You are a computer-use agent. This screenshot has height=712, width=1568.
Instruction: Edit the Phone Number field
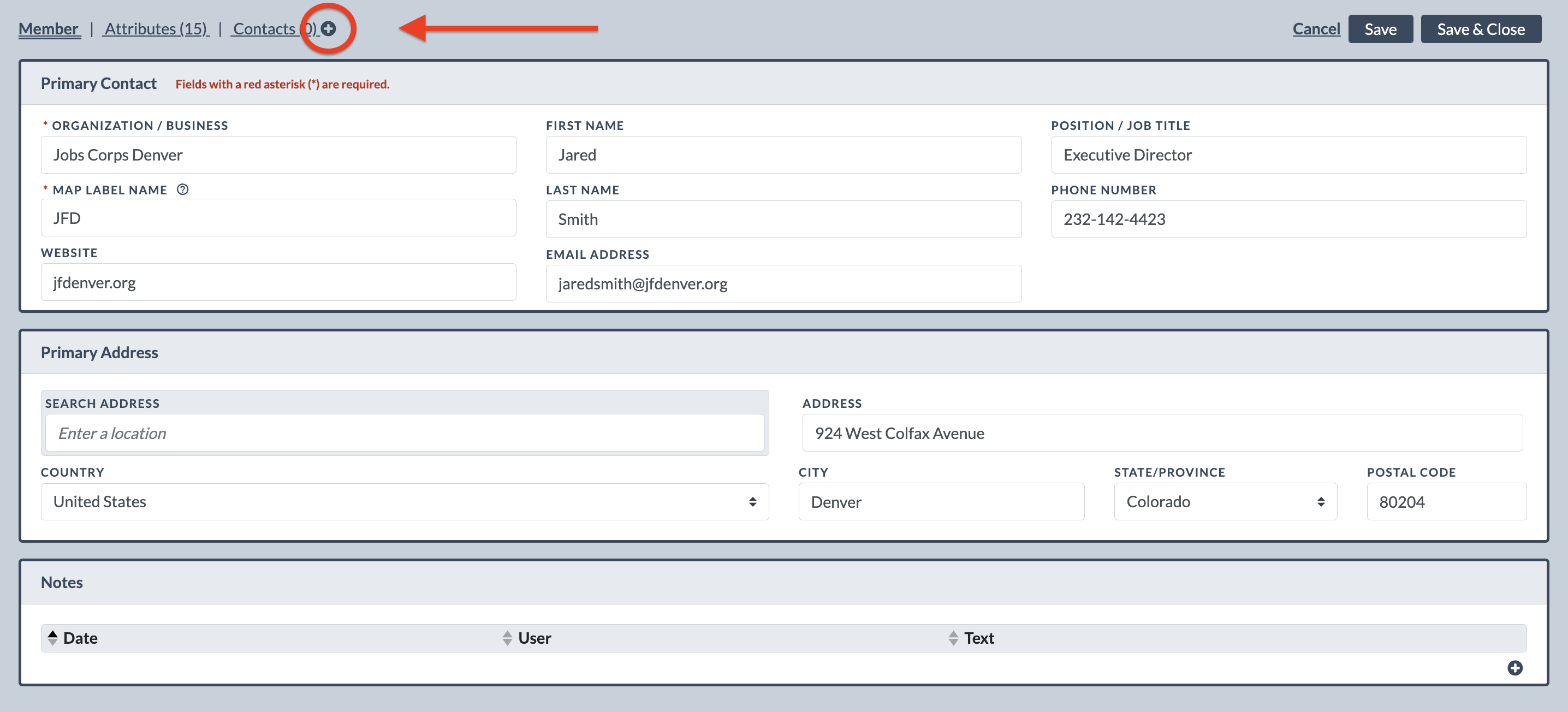1288,219
